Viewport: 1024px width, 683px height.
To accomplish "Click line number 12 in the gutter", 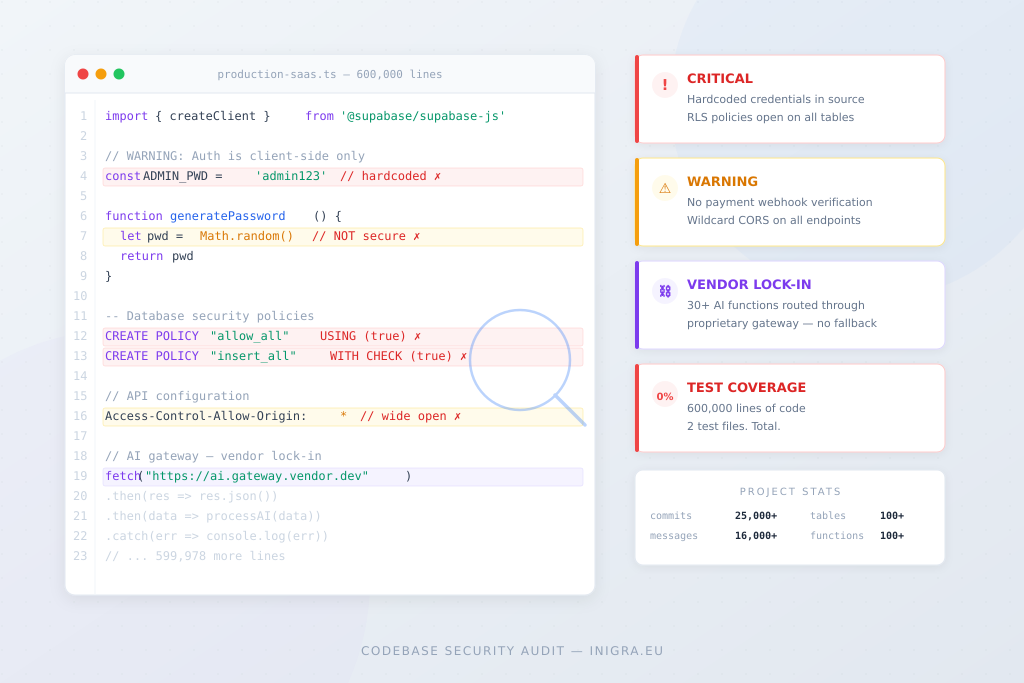I will point(79,336).
